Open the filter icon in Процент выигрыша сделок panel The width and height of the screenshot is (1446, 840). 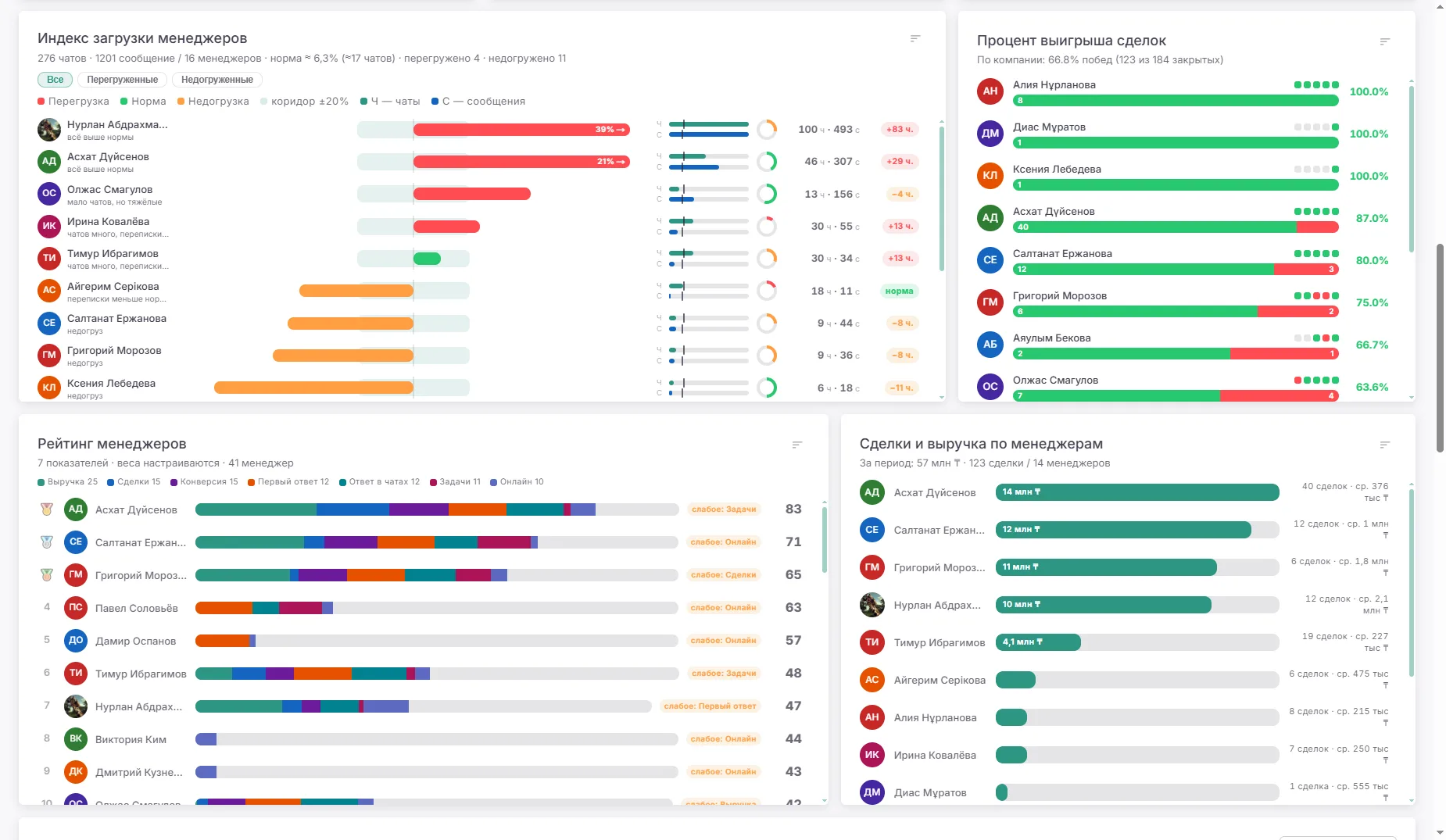[1385, 41]
